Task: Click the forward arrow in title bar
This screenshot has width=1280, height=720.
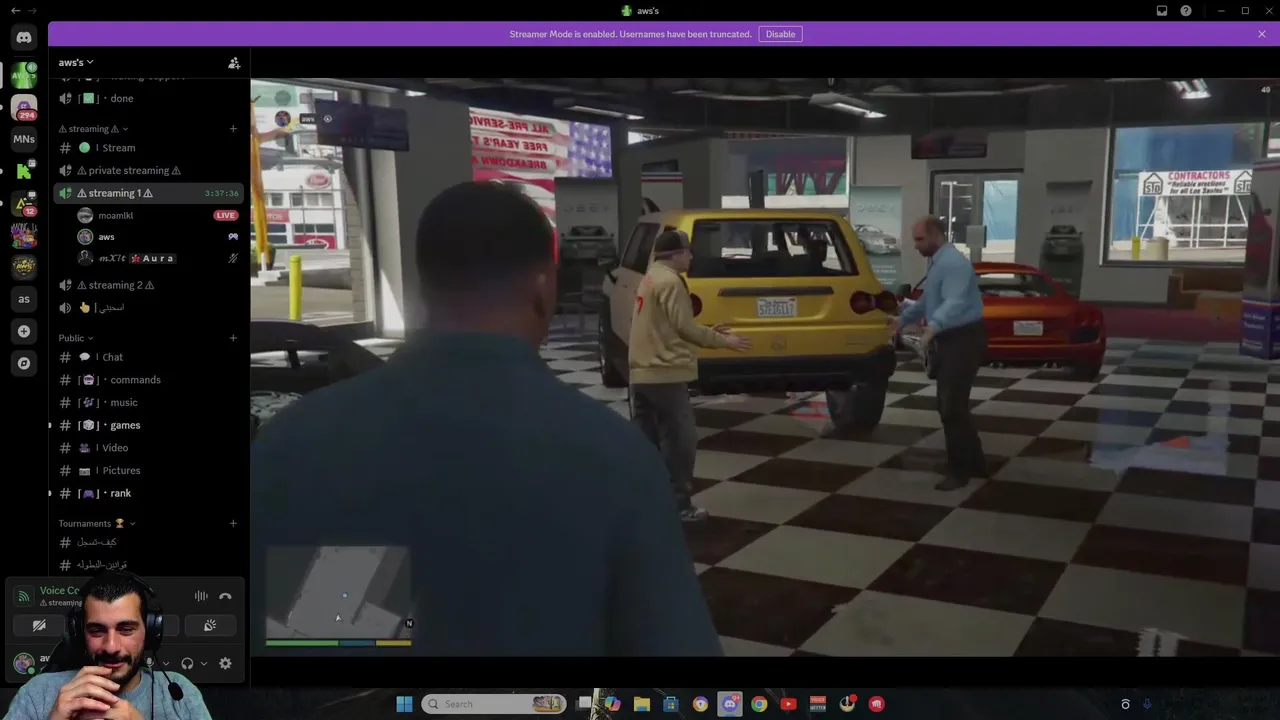Action: [x=33, y=11]
